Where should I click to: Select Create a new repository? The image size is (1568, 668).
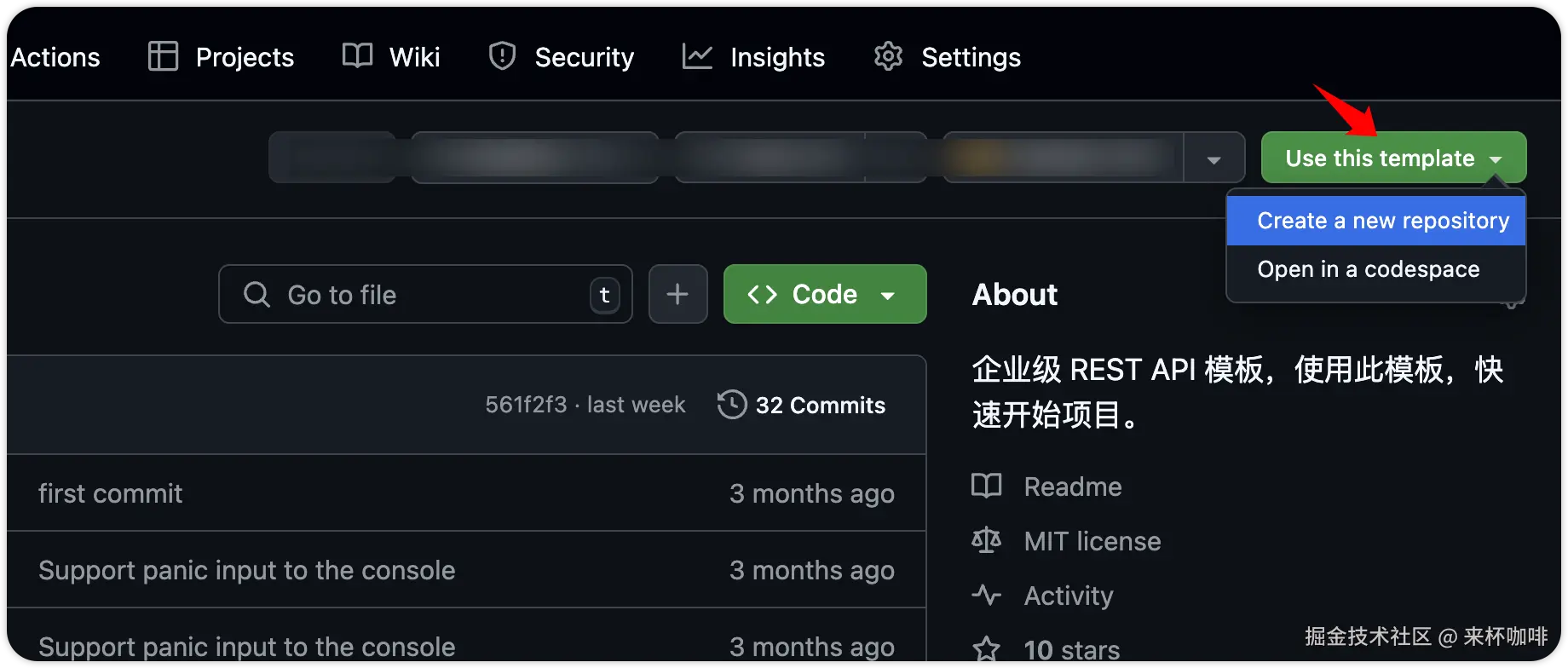point(1382,221)
